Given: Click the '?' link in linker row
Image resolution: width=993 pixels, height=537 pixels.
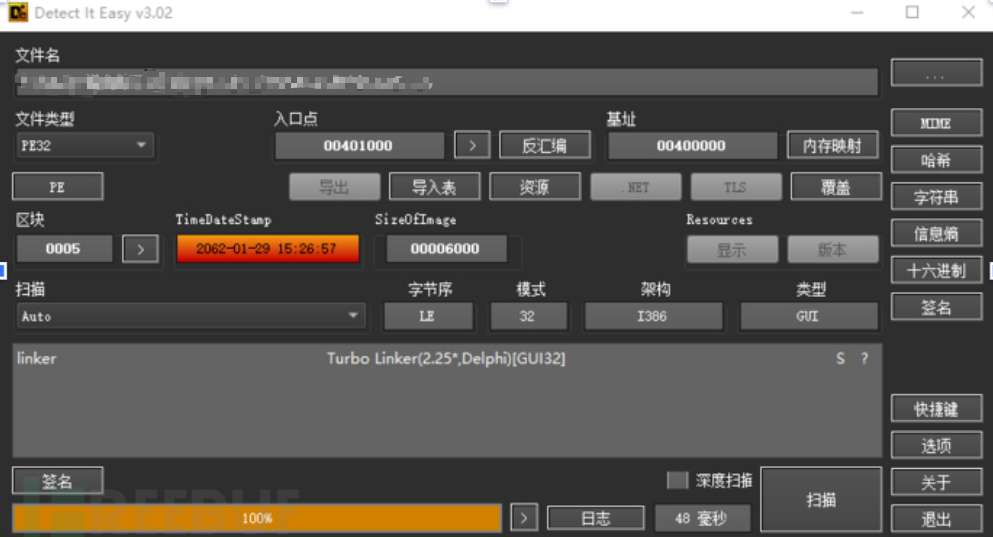Looking at the screenshot, I should pyautogui.click(x=864, y=358).
